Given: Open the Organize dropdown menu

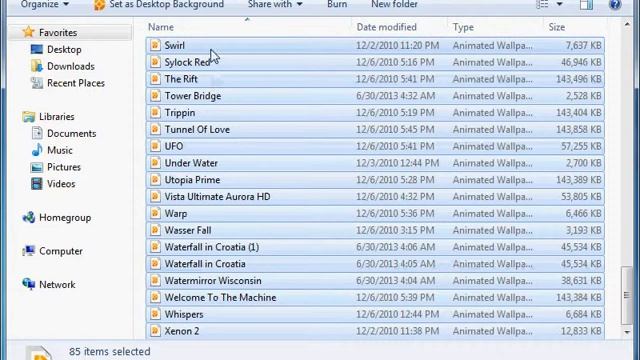Looking at the screenshot, I should coord(44,4).
